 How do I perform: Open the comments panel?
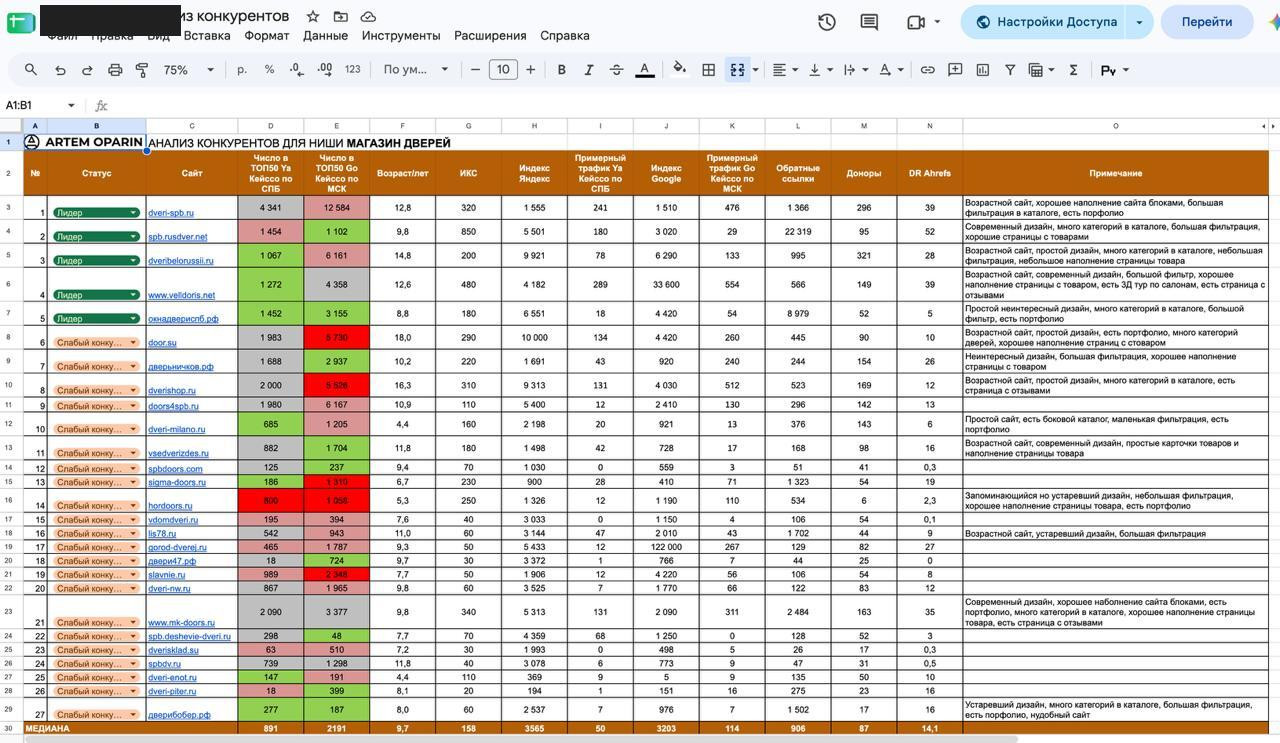869,22
